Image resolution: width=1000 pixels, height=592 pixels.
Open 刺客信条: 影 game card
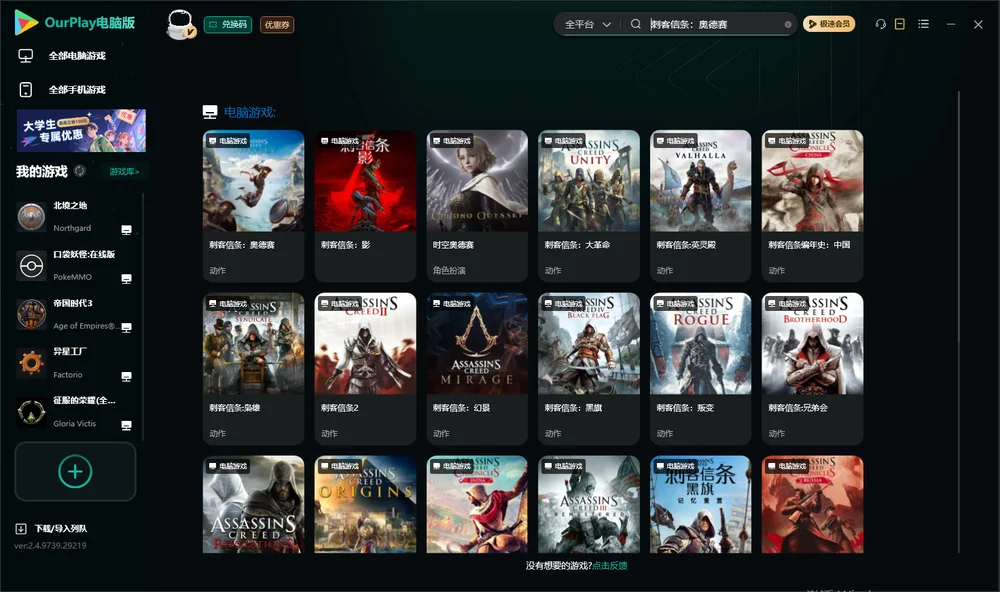[365, 205]
